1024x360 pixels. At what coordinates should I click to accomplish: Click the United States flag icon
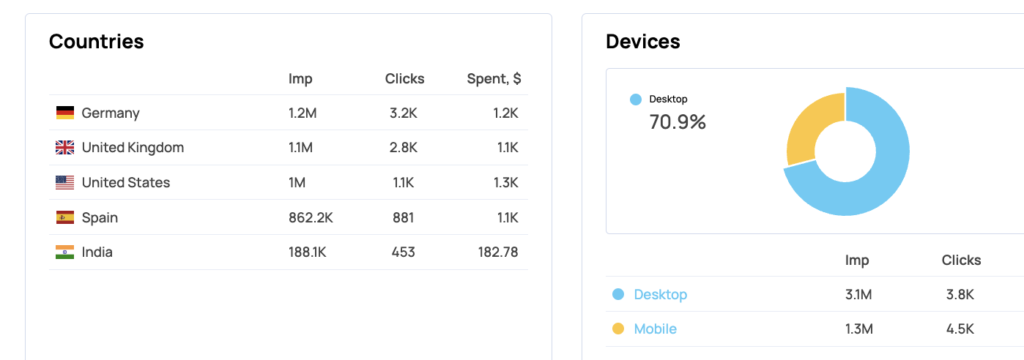tap(65, 183)
